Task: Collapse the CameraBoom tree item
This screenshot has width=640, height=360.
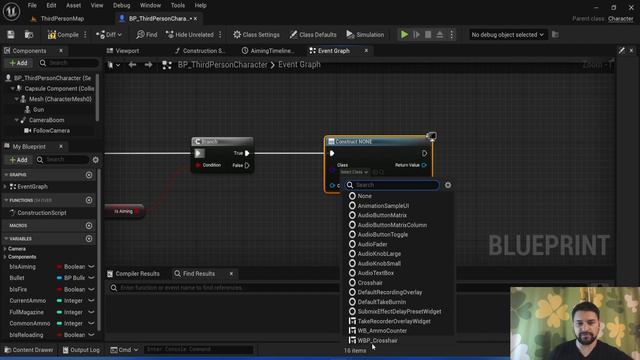Action: [17, 120]
